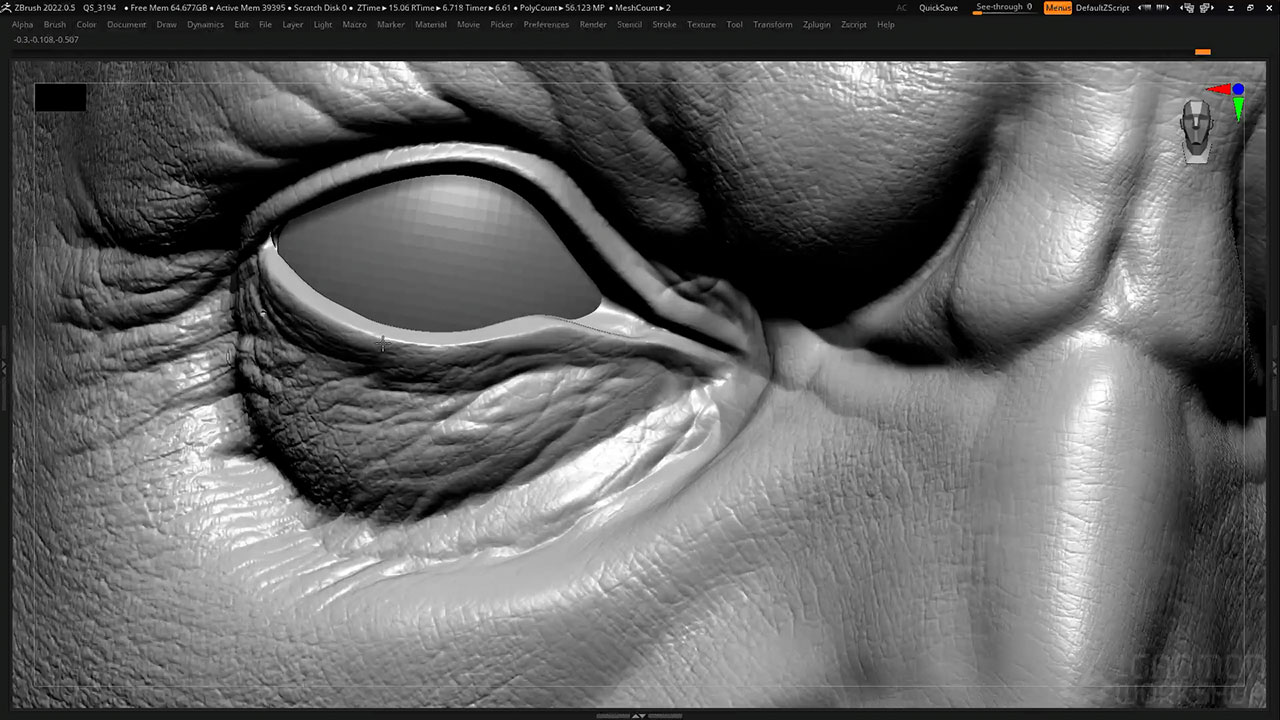1280x720 pixels.
Task: Expand the right tray divider handle
Action: tap(1275, 367)
